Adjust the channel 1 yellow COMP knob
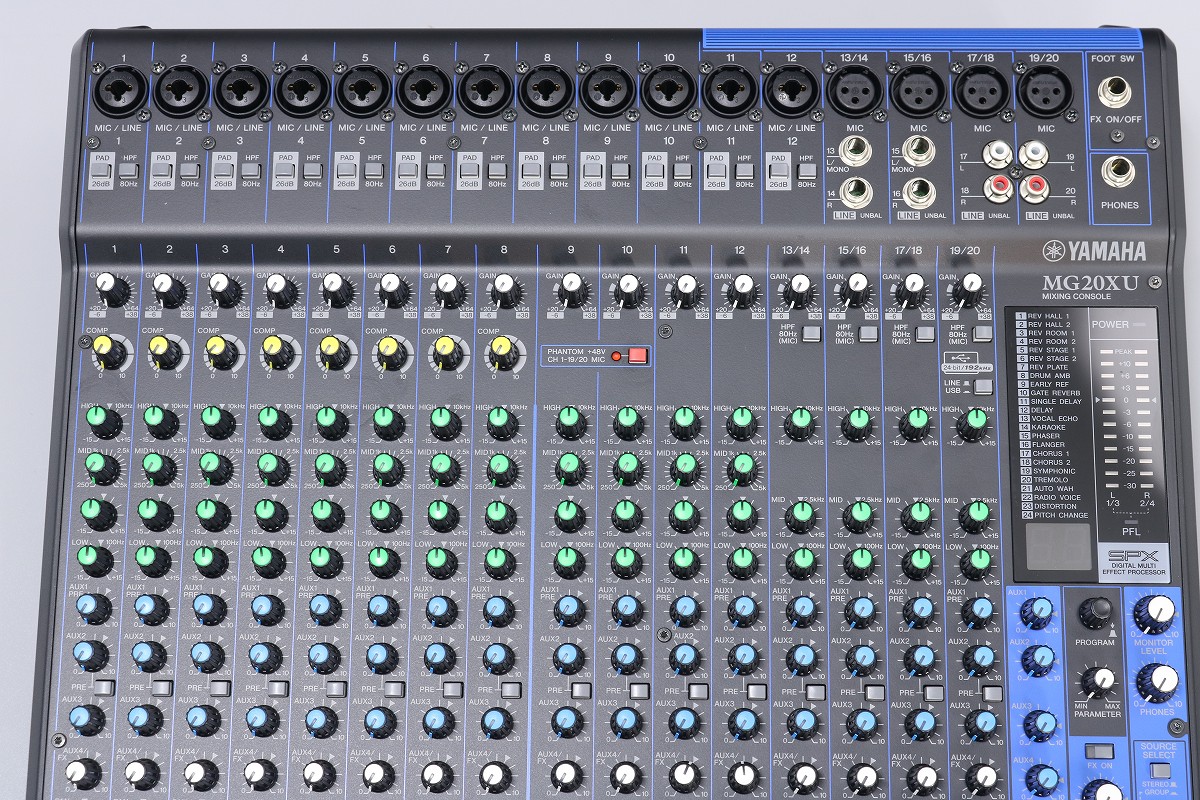Screen dimensions: 1200x800 pyautogui.click(x=109, y=351)
